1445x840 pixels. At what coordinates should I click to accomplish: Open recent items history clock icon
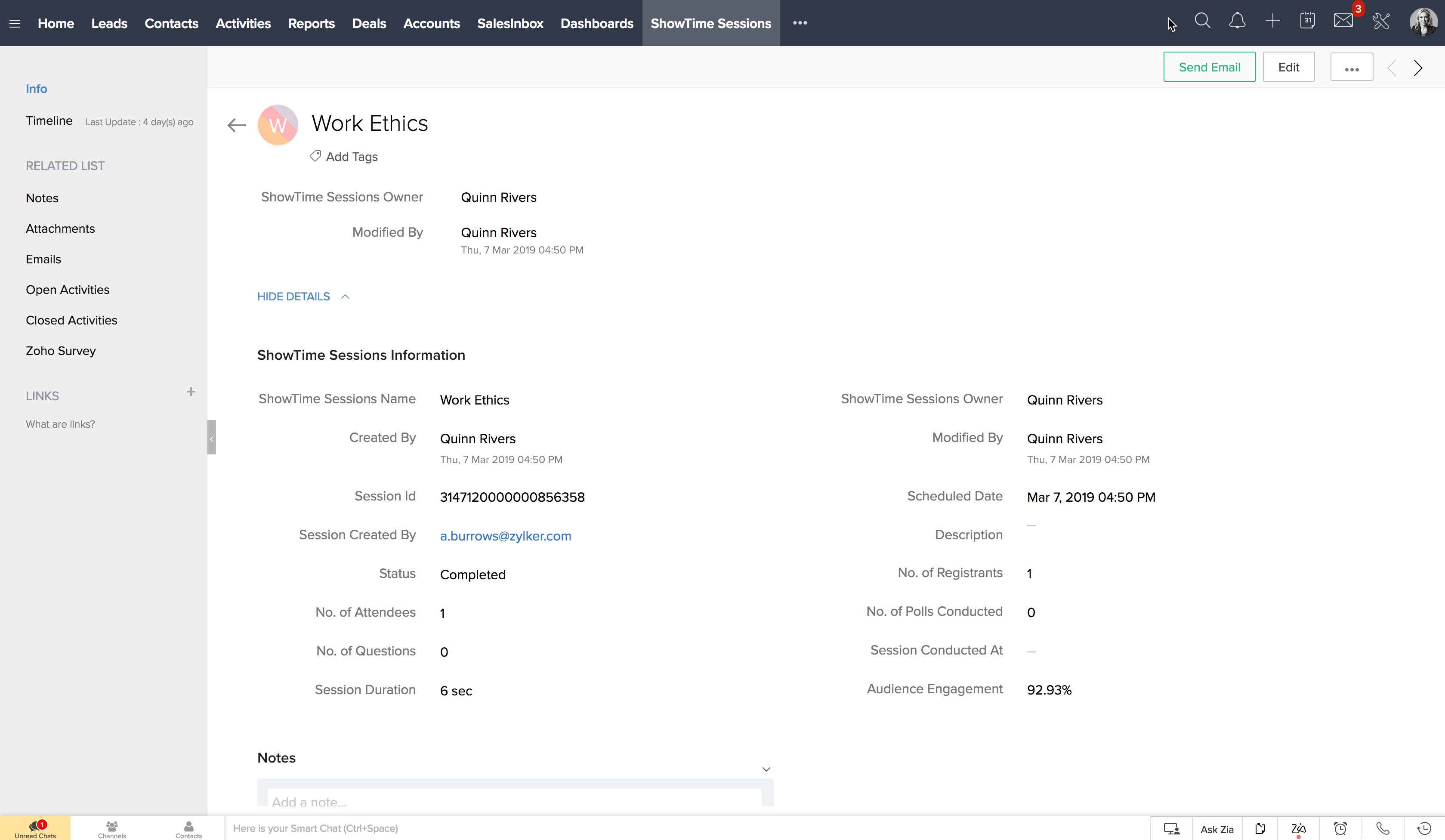[x=1424, y=828]
